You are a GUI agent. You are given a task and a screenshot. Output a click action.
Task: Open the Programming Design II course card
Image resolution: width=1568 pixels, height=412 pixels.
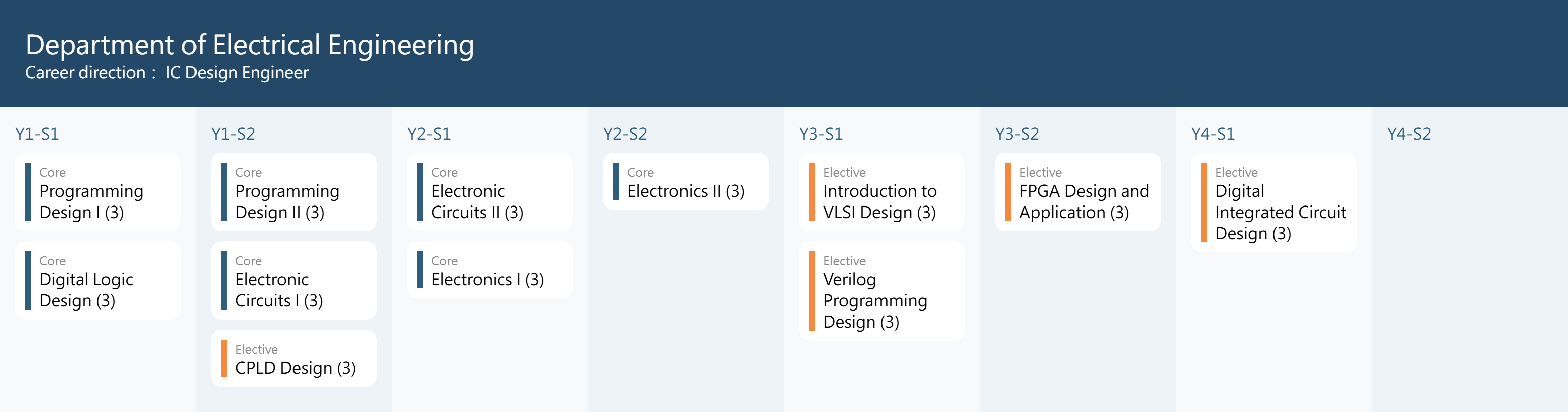(293, 192)
